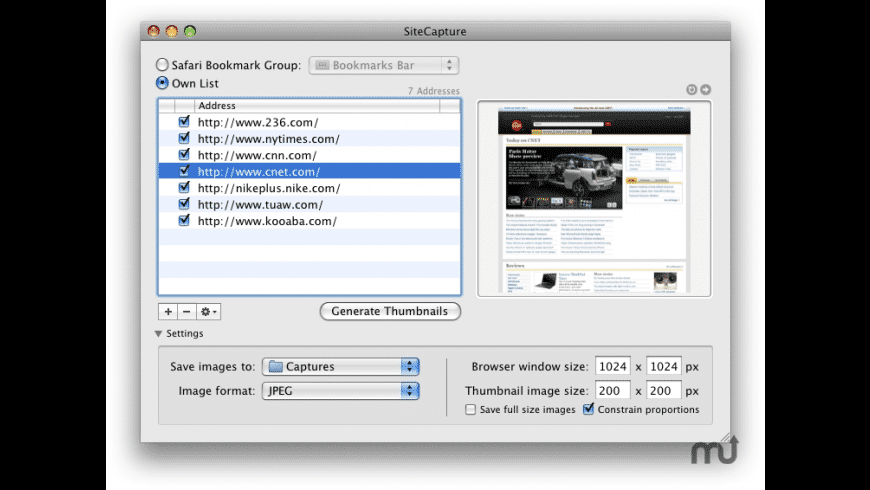
Task: Disable Constrain proportions checkbox
Action: (x=588, y=410)
